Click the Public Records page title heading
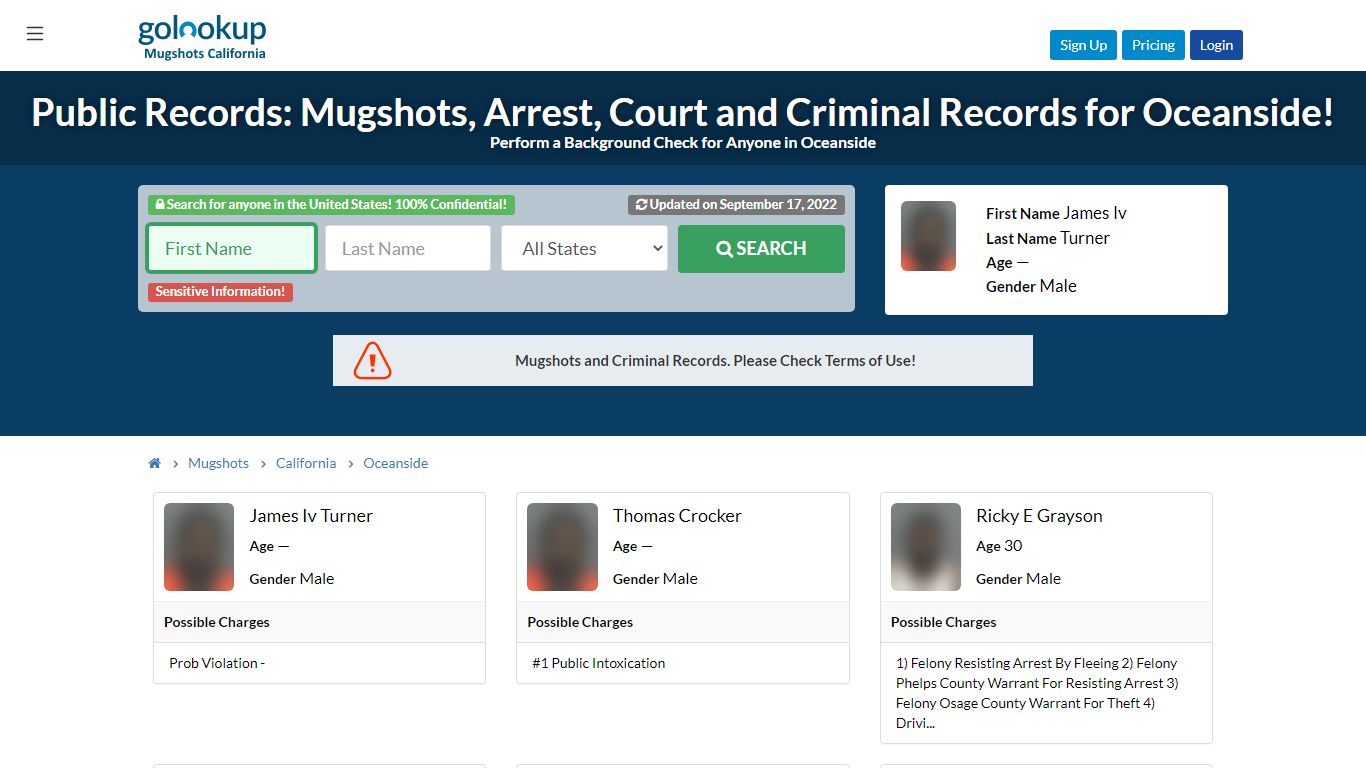 683,112
